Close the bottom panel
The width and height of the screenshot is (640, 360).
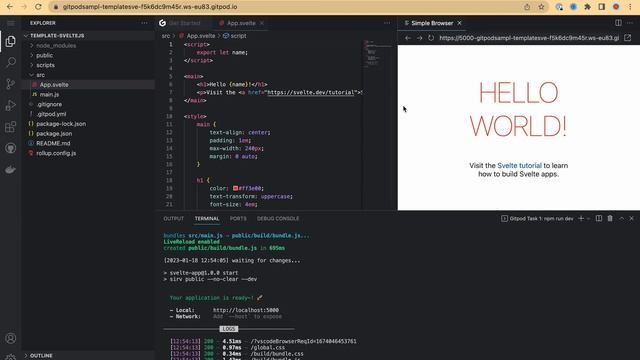point(631,219)
